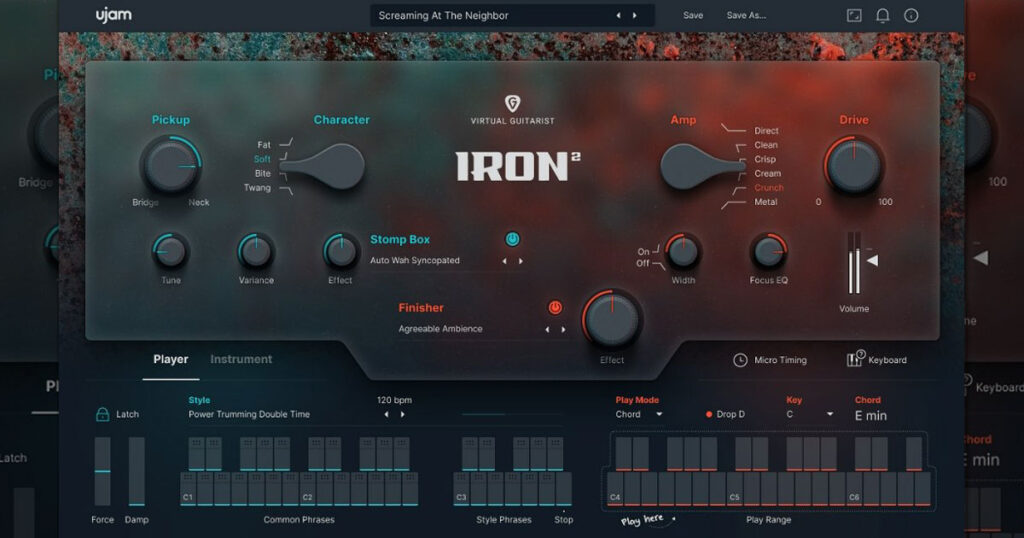
Task: Open the Key dropdown
Action: [810, 415]
